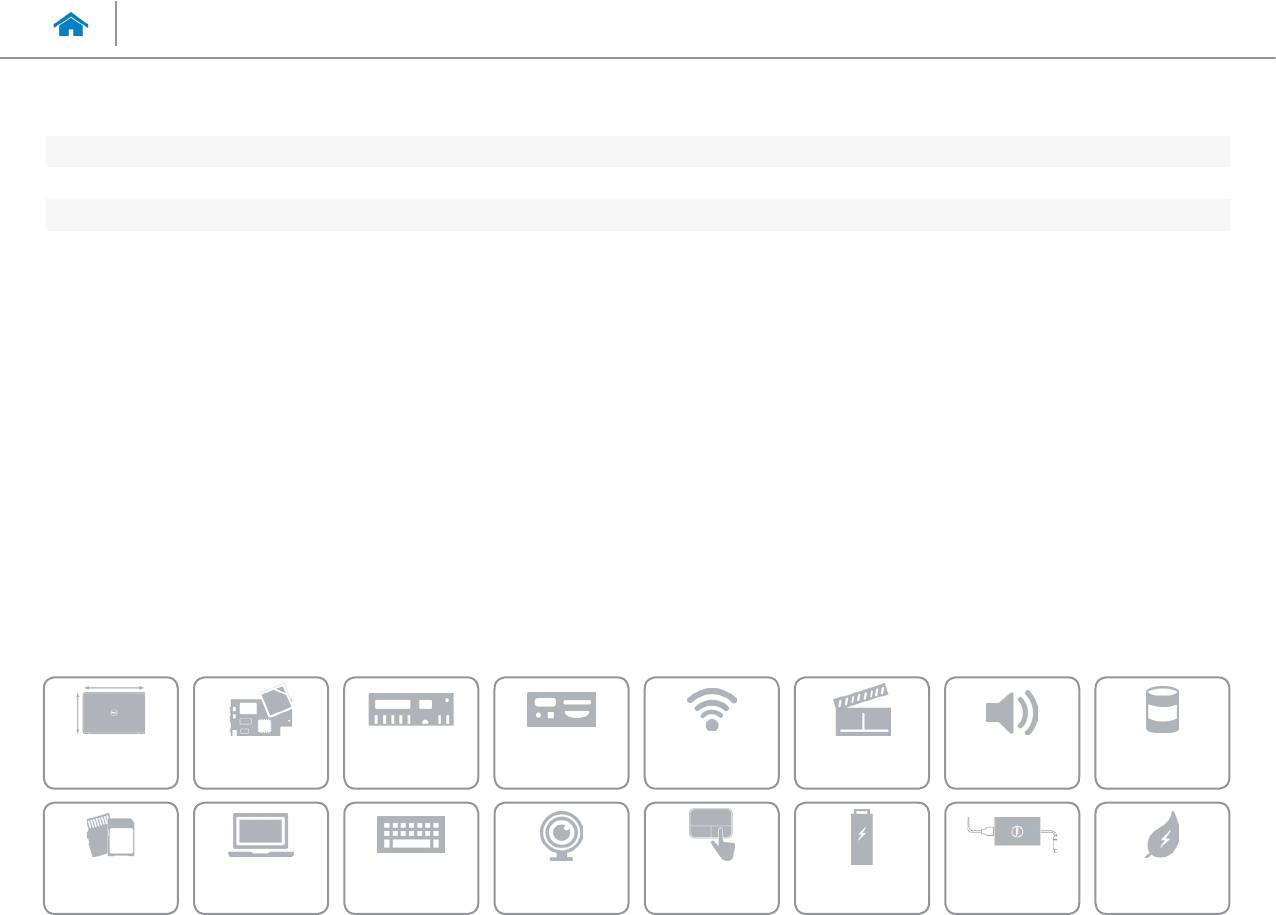Open the battery tile
Screen dimensions: 1276x915
(862, 858)
